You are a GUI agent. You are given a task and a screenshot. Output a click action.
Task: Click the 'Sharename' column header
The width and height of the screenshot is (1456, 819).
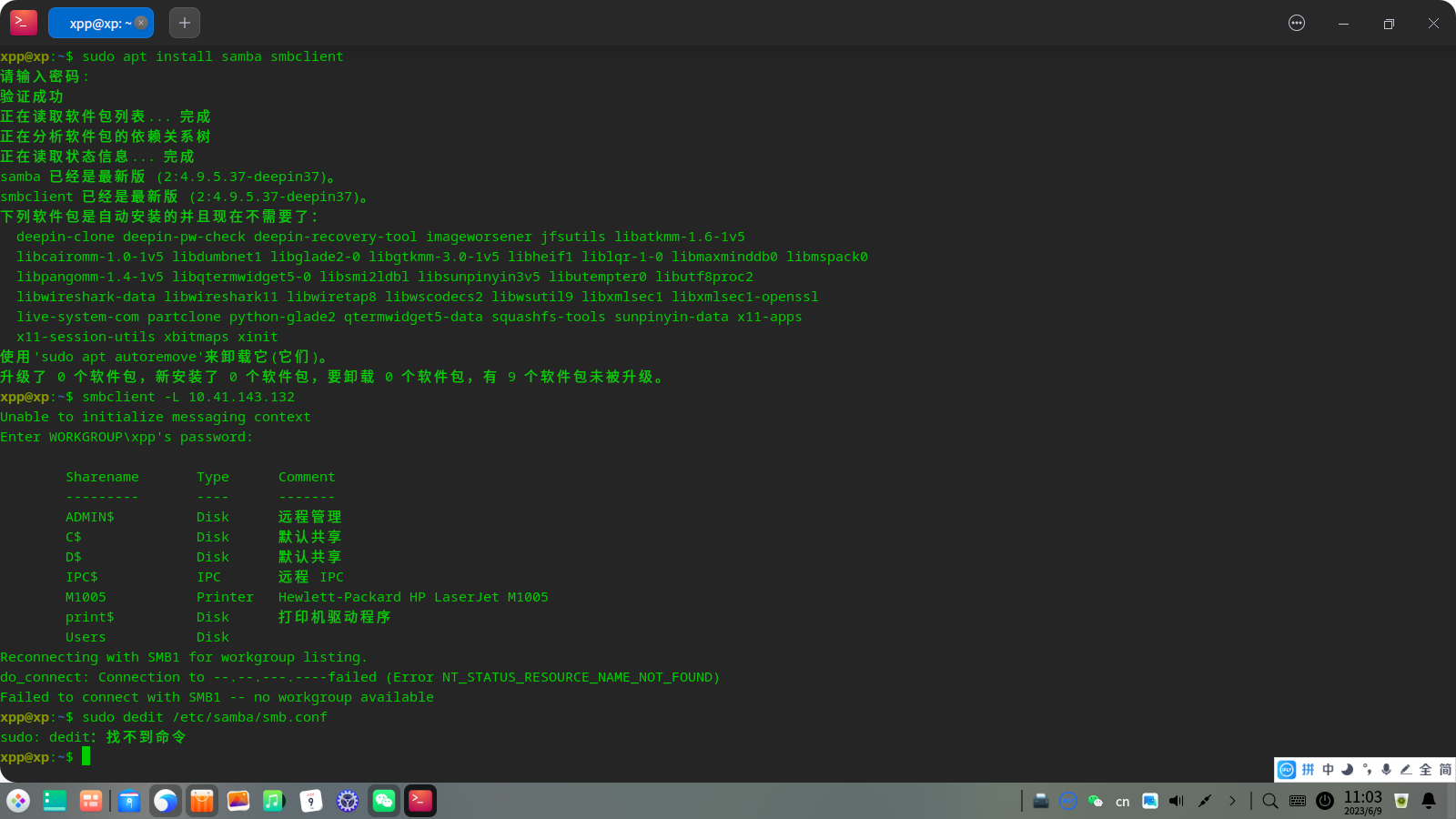click(x=102, y=477)
